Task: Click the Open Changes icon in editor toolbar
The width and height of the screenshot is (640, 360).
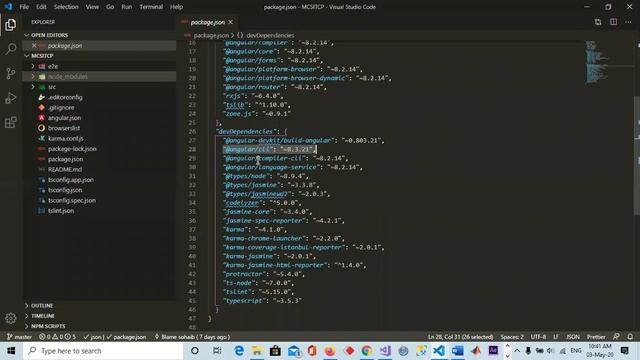Action: tap(598, 22)
